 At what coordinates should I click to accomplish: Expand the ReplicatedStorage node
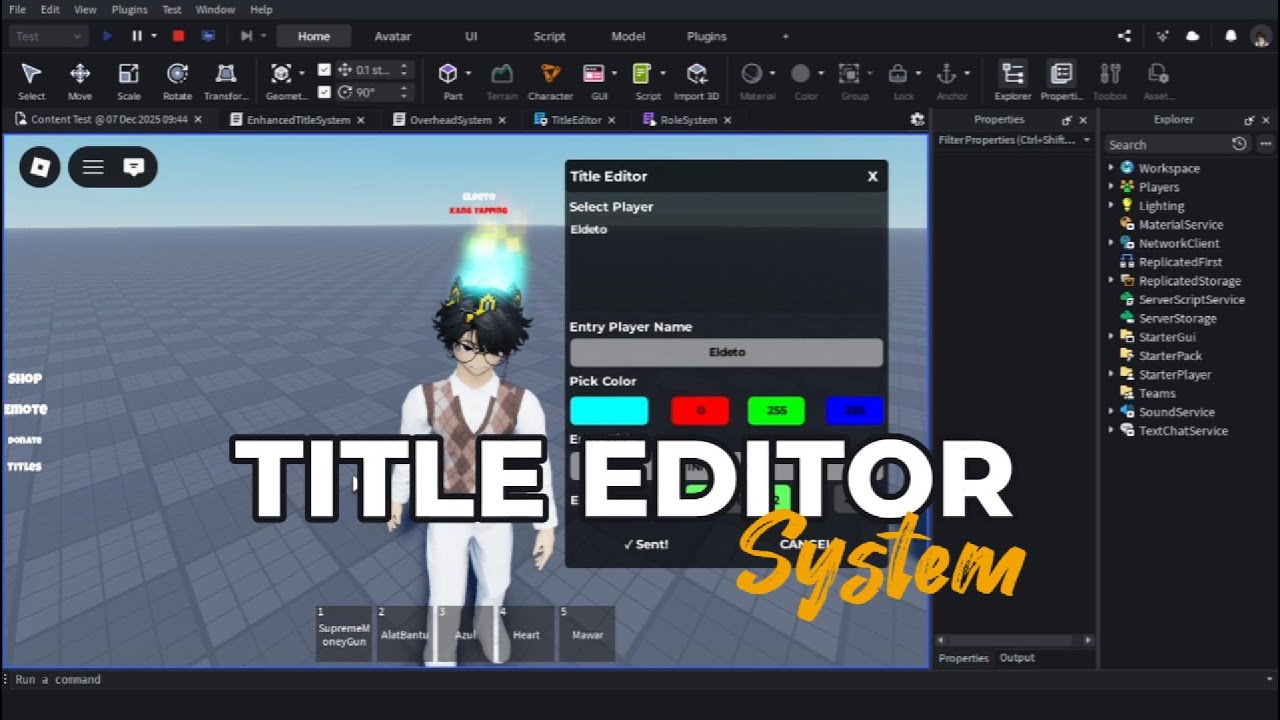pos(1111,281)
